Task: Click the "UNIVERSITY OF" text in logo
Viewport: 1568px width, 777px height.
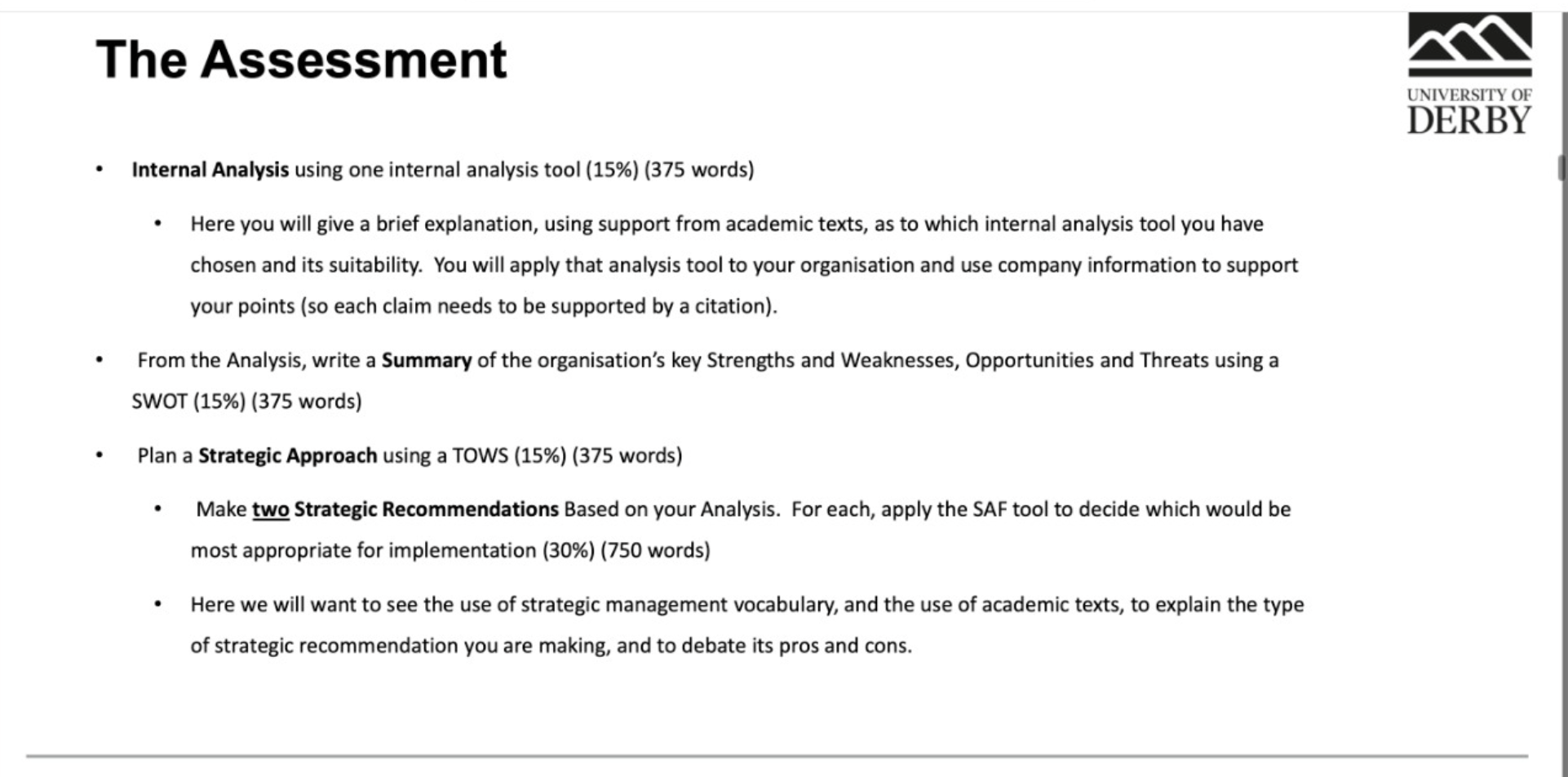Action: (x=1469, y=95)
